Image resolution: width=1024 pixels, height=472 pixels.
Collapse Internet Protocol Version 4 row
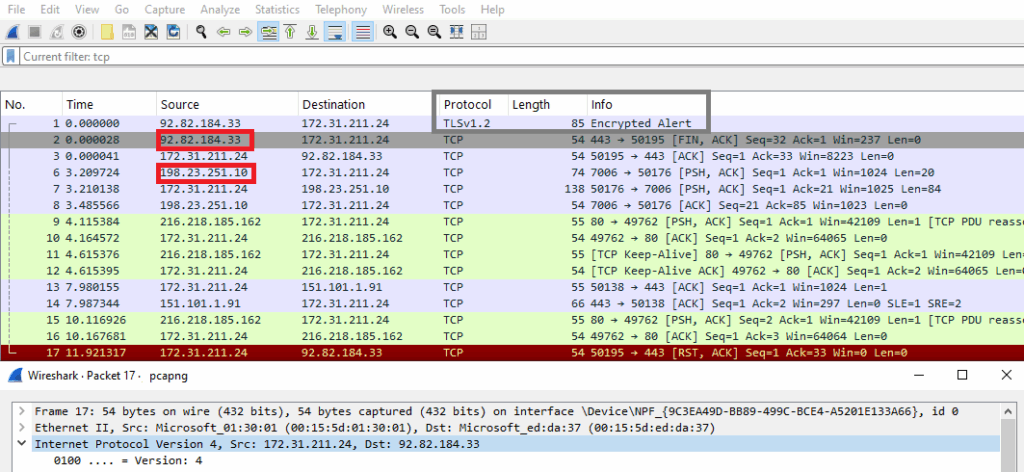(x=22, y=444)
